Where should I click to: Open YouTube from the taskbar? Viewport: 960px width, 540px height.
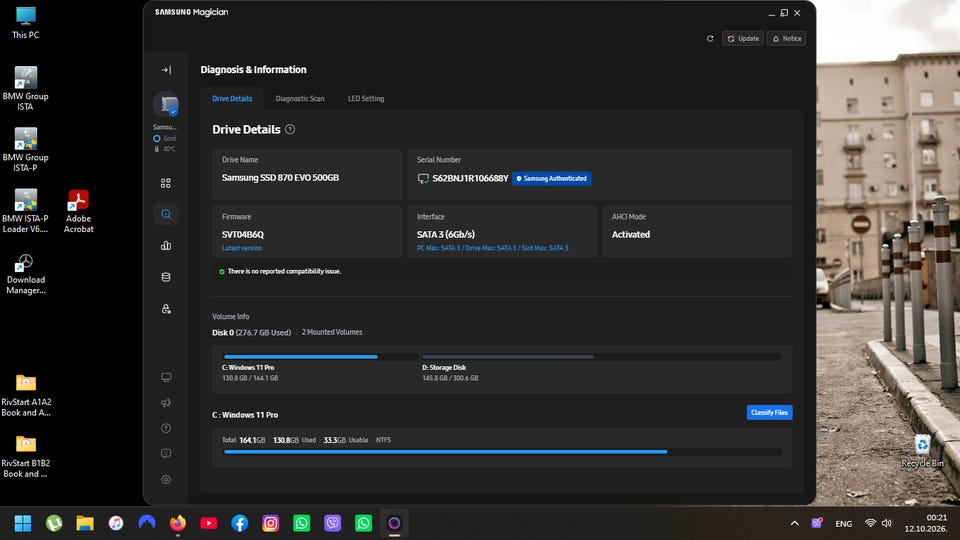[209, 523]
